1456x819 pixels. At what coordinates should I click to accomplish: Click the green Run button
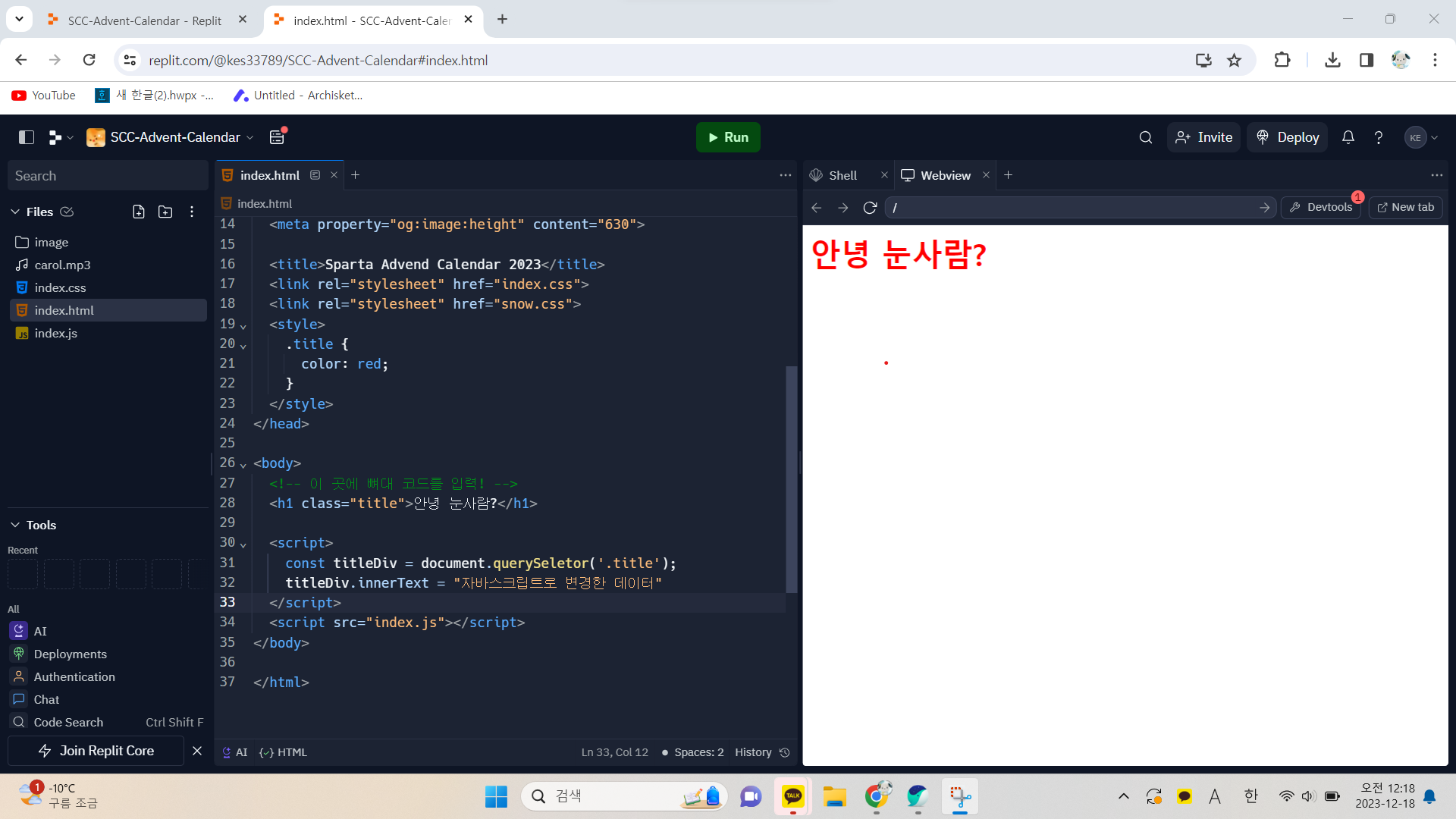pos(728,137)
